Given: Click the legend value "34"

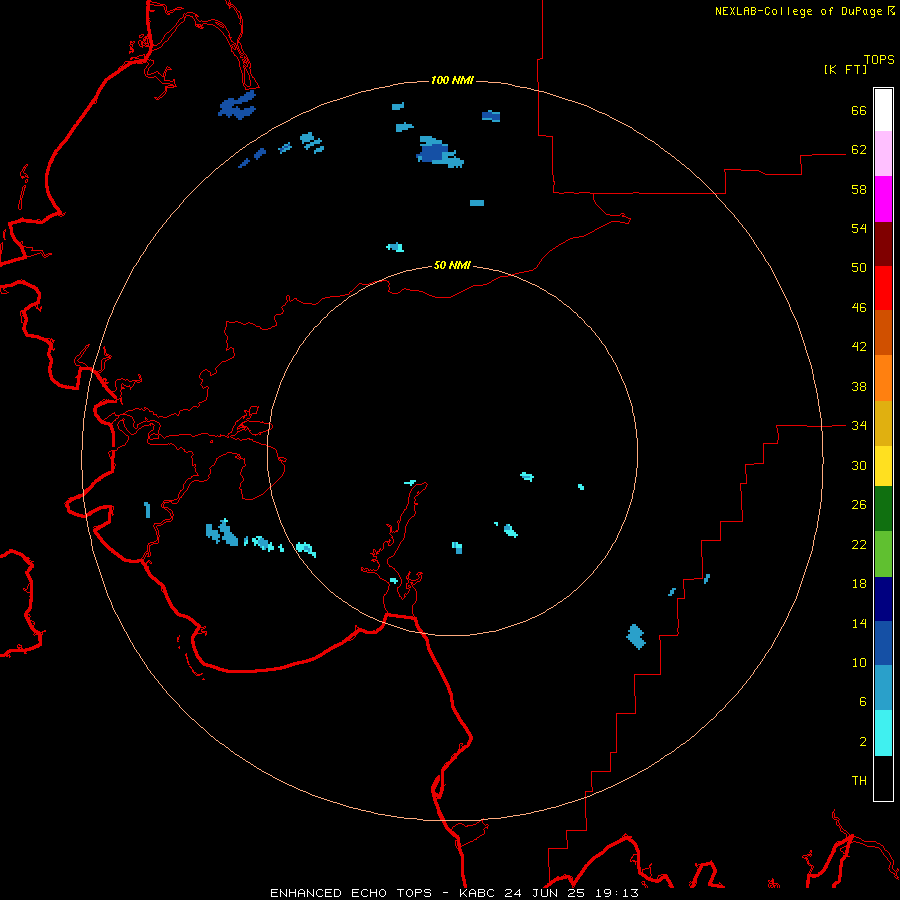Looking at the screenshot, I should 859,426.
